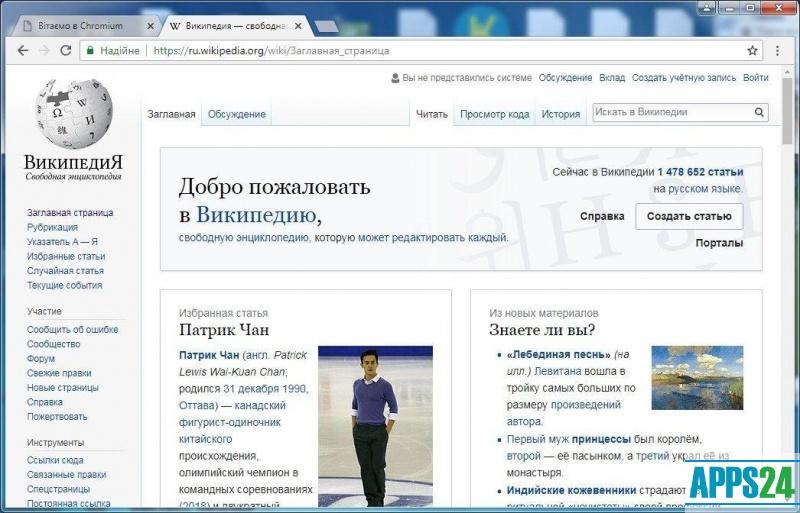Click the bold Патрик Чан article link
800x513 pixels.
(x=209, y=355)
